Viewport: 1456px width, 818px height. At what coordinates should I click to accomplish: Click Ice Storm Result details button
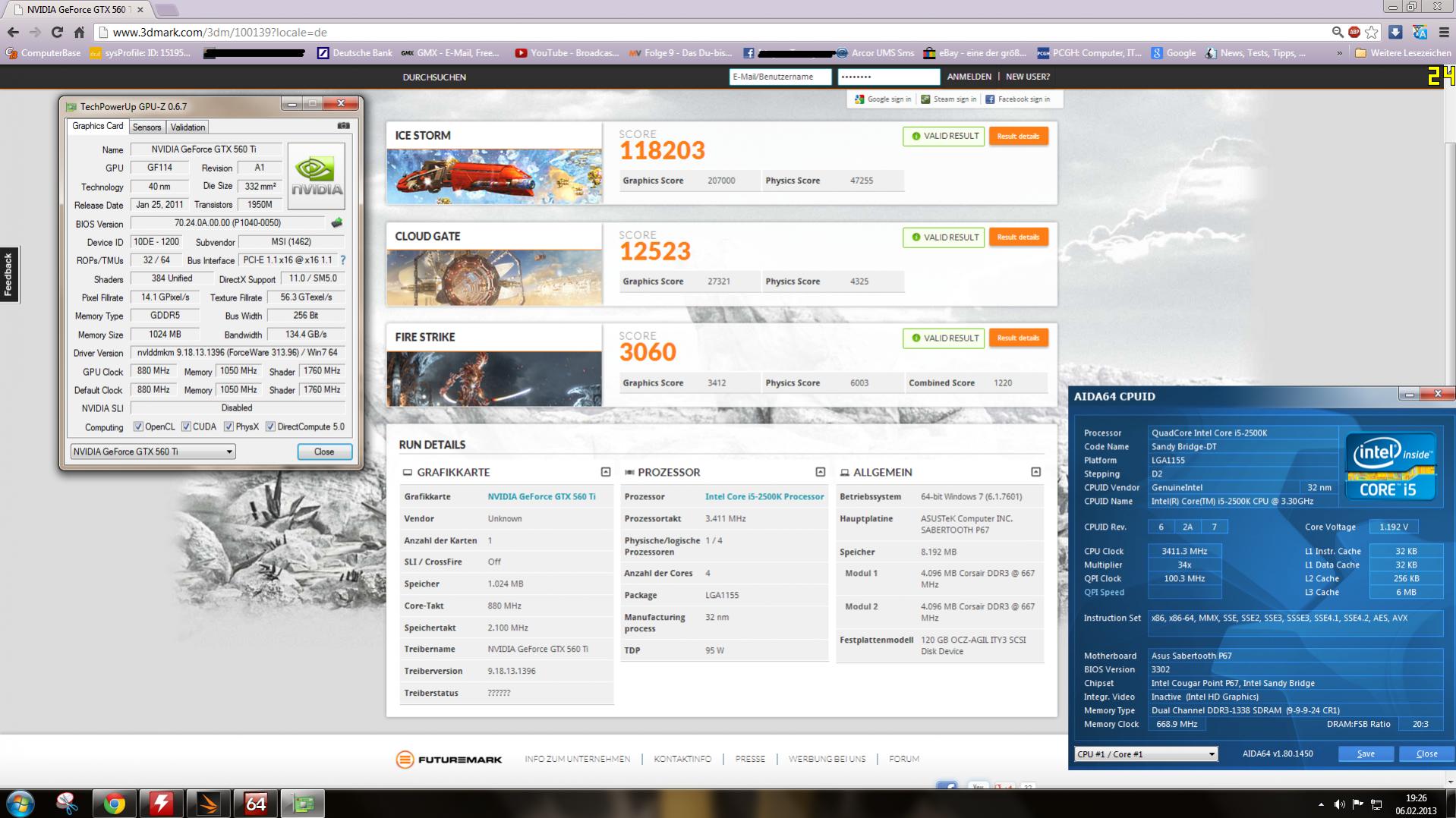click(1018, 137)
